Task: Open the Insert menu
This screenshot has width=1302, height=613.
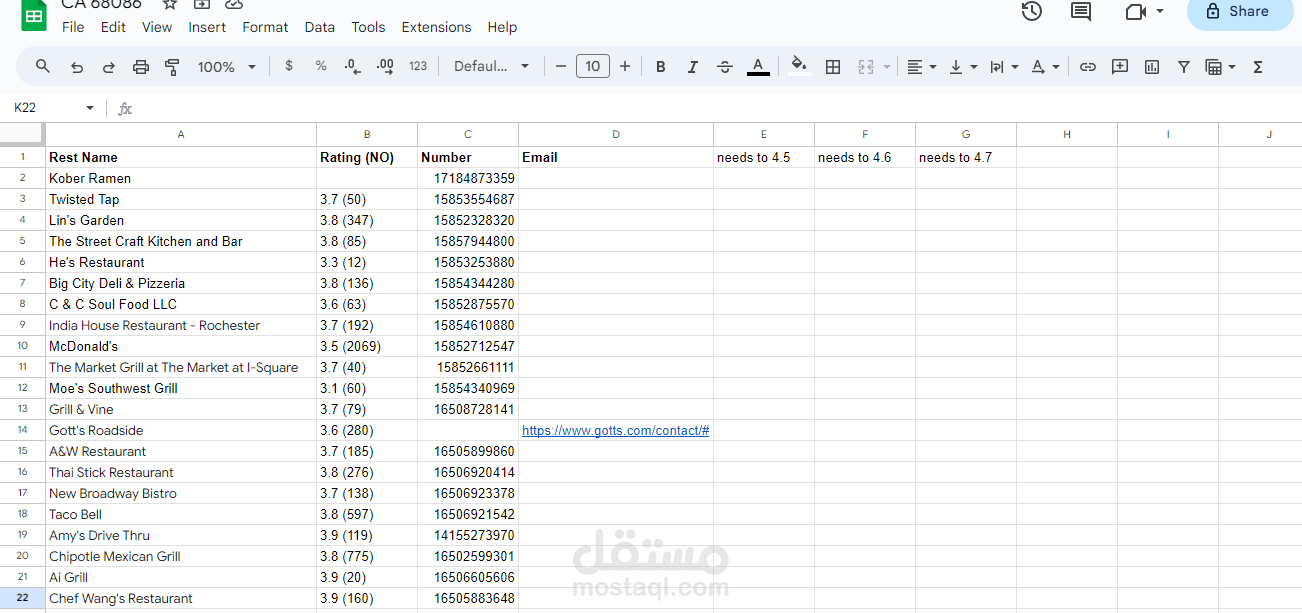Action: click(x=207, y=27)
